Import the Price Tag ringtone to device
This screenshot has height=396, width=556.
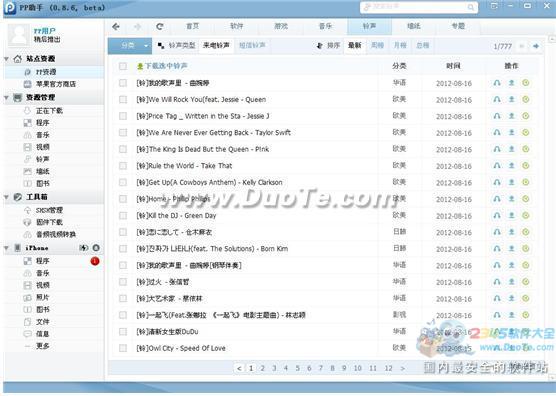[526, 116]
